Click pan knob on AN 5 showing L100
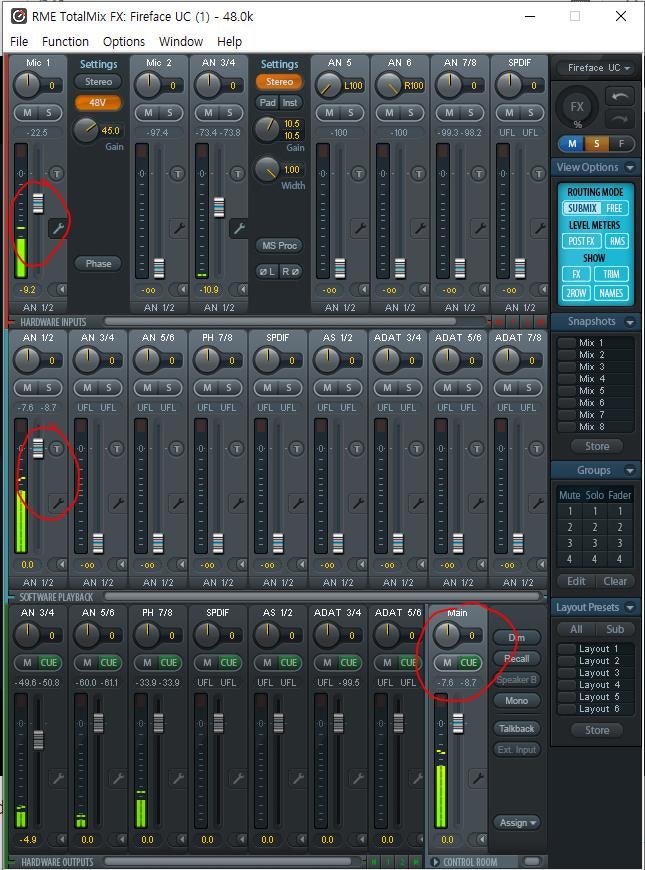645x870 pixels. pyautogui.click(x=328, y=85)
